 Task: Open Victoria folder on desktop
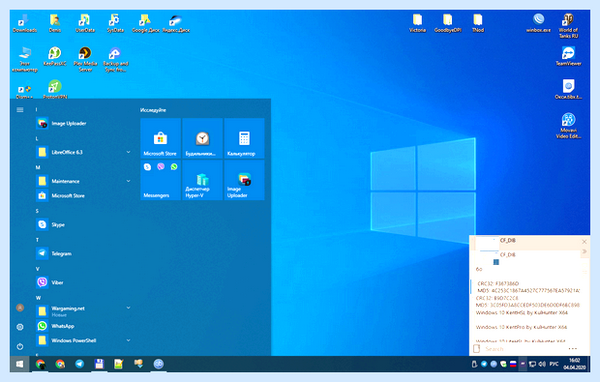tap(417, 23)
